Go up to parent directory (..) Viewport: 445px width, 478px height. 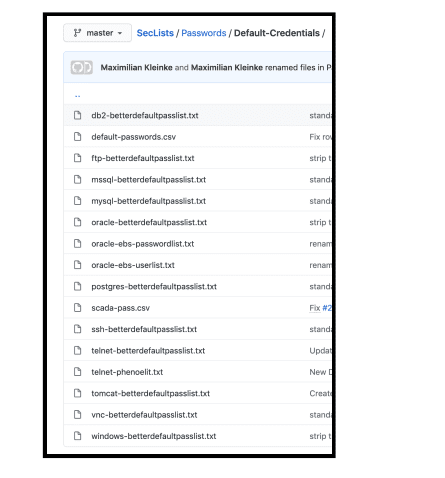[x=77, y=96]
